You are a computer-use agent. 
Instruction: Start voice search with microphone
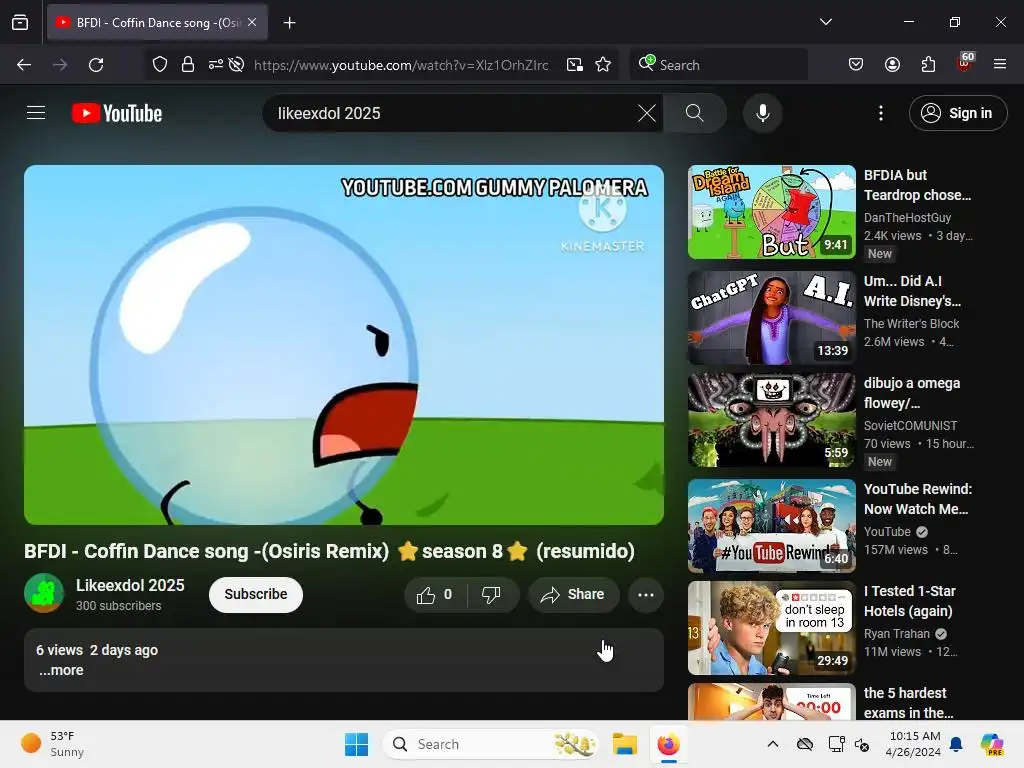coord(762,113)
